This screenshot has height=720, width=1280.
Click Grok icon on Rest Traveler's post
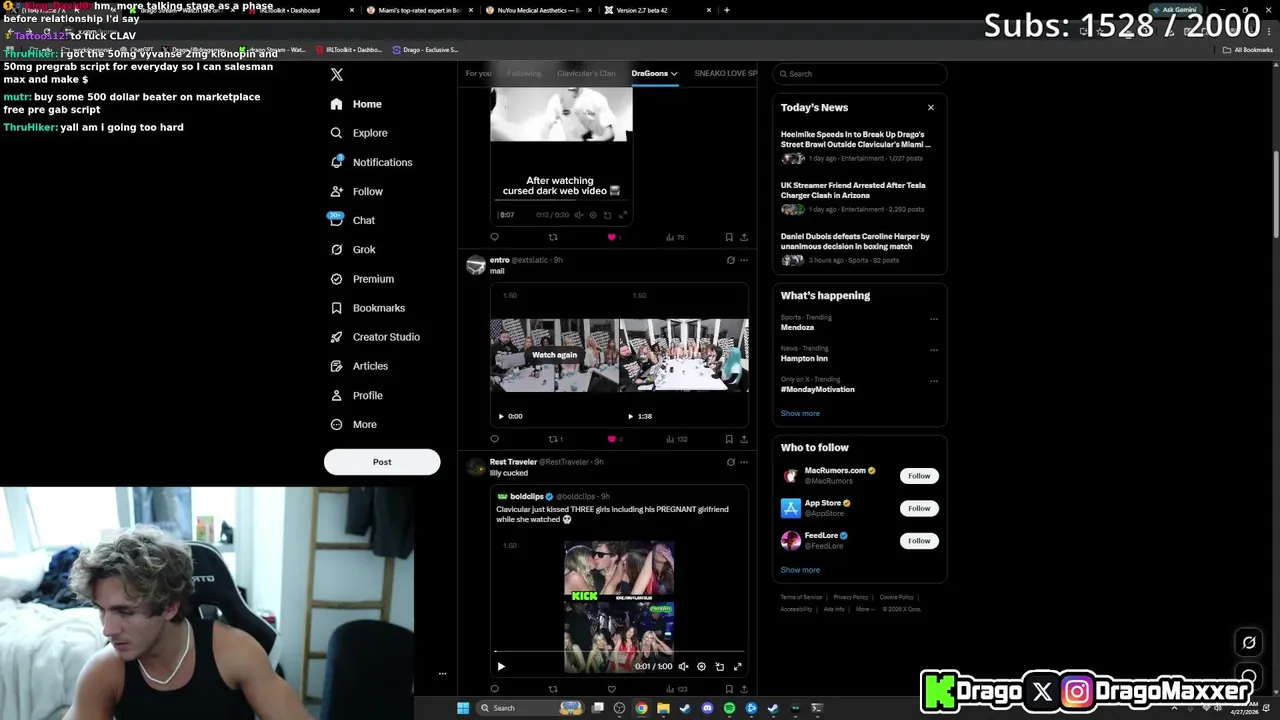coord(730,462)
